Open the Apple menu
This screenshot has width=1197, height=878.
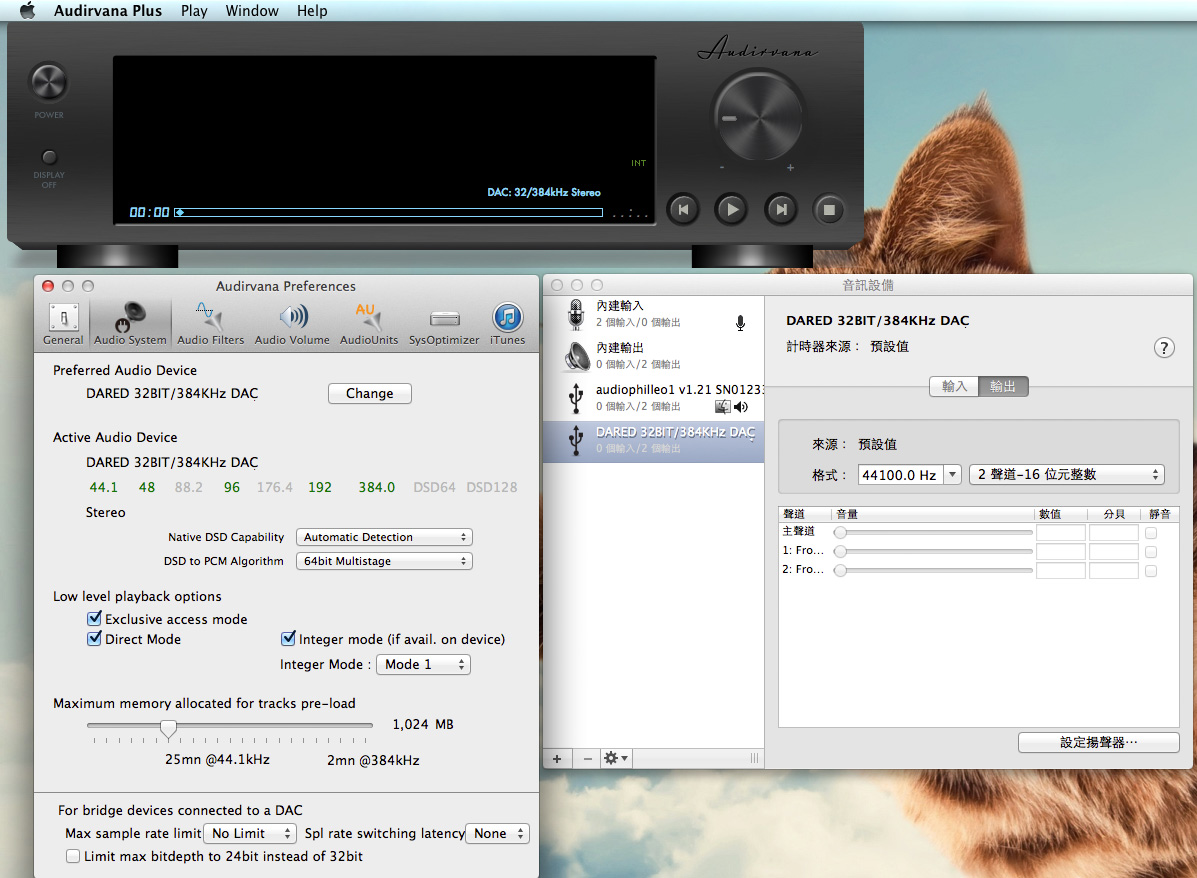pos(27,11)
